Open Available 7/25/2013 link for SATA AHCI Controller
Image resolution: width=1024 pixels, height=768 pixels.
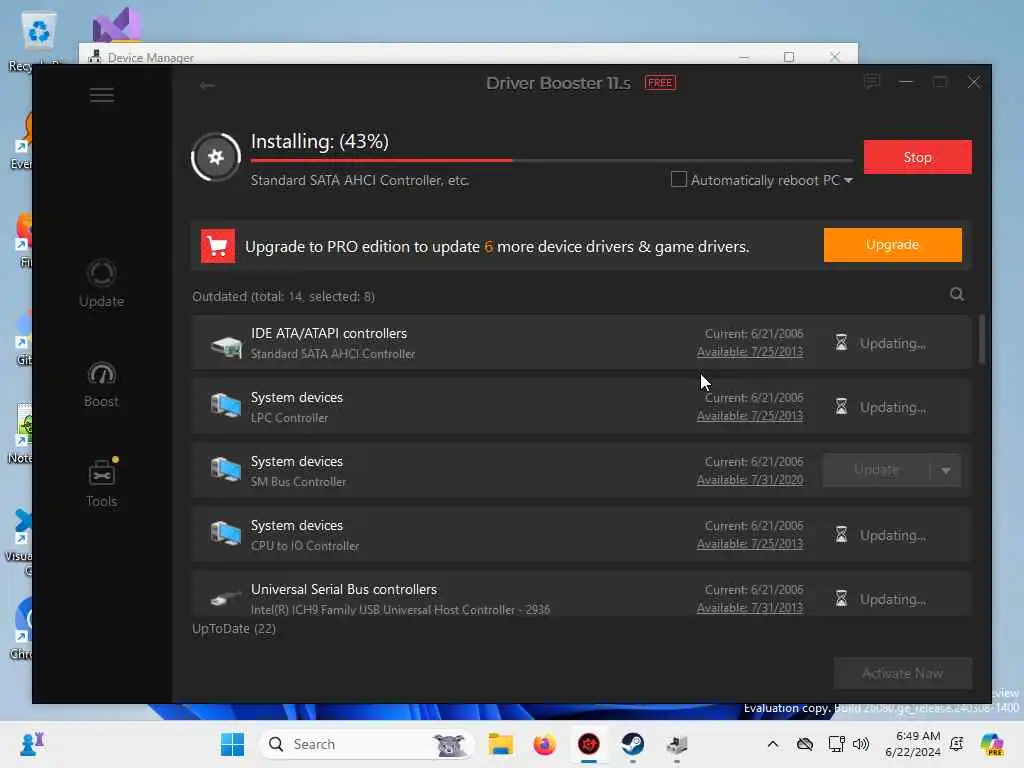point(749,352)
